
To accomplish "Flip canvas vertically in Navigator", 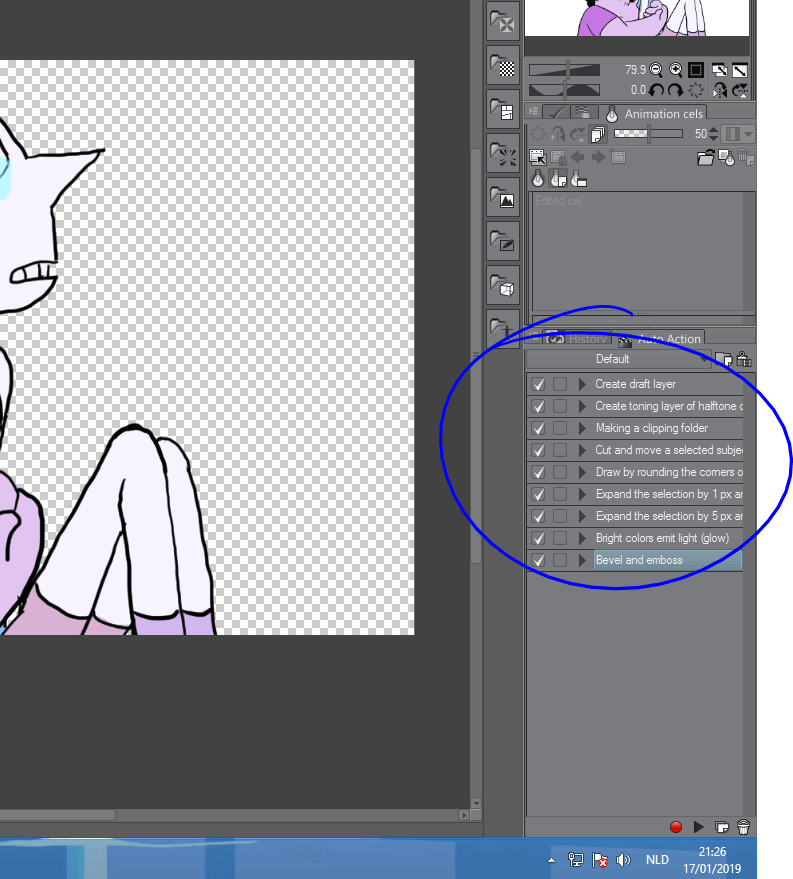I will click(740, 90).
